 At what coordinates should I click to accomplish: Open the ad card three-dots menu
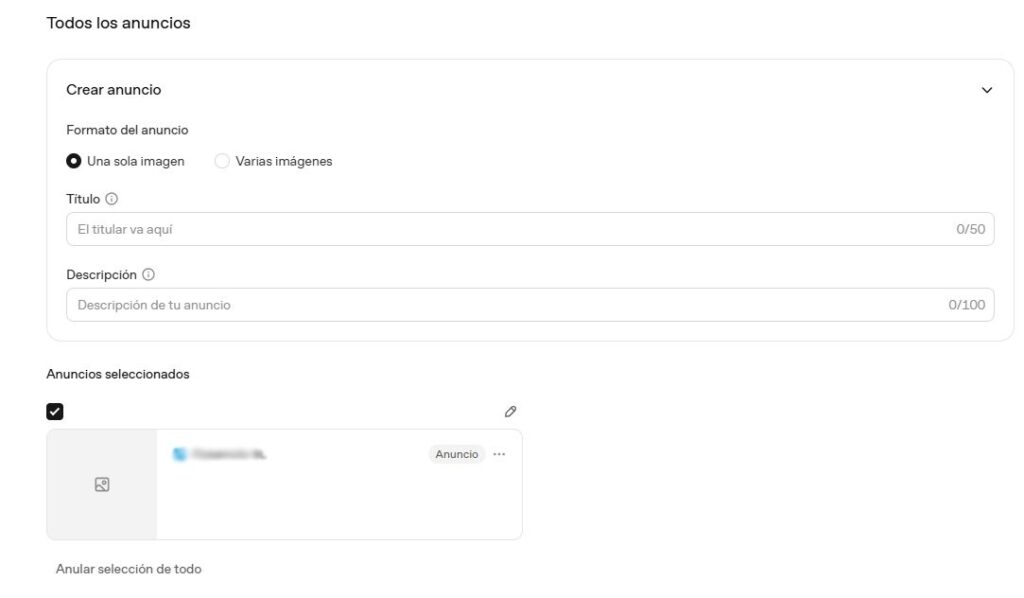click(499, 454)
